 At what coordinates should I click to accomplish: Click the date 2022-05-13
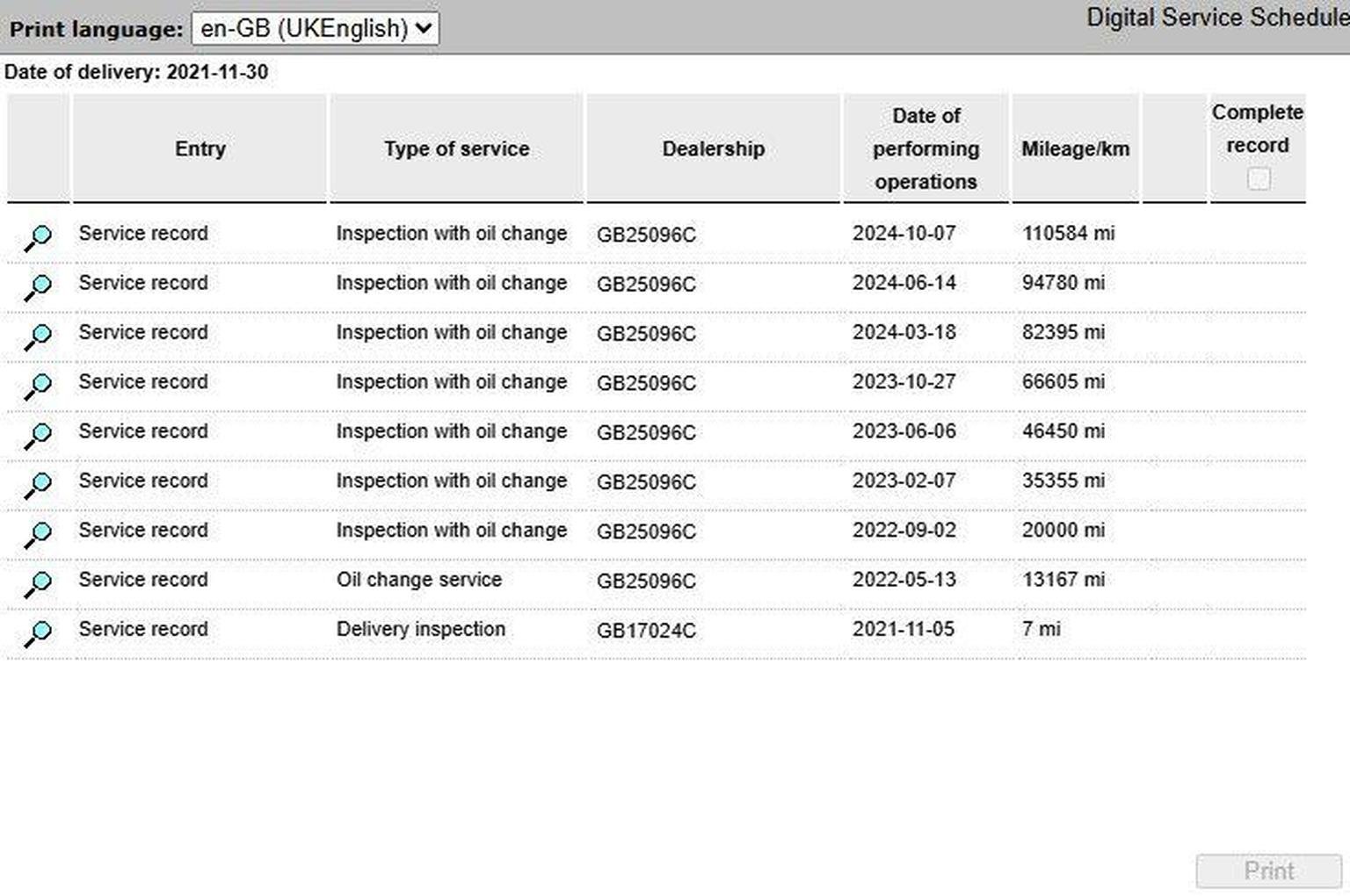pos(904,579)
